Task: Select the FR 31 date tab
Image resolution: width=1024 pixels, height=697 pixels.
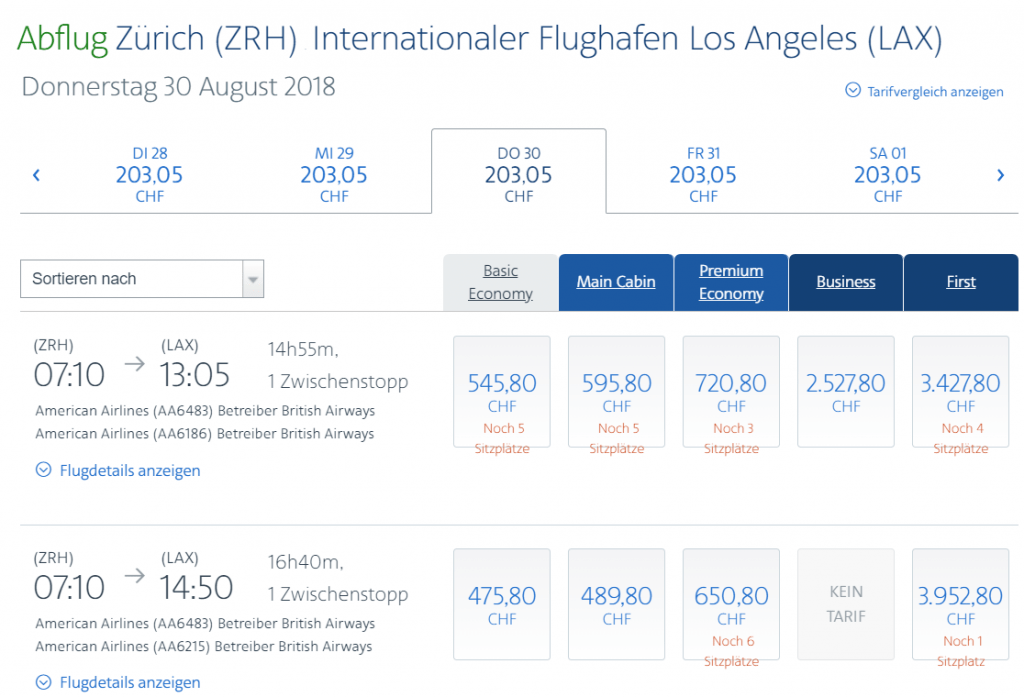Action: coord(703,175)
